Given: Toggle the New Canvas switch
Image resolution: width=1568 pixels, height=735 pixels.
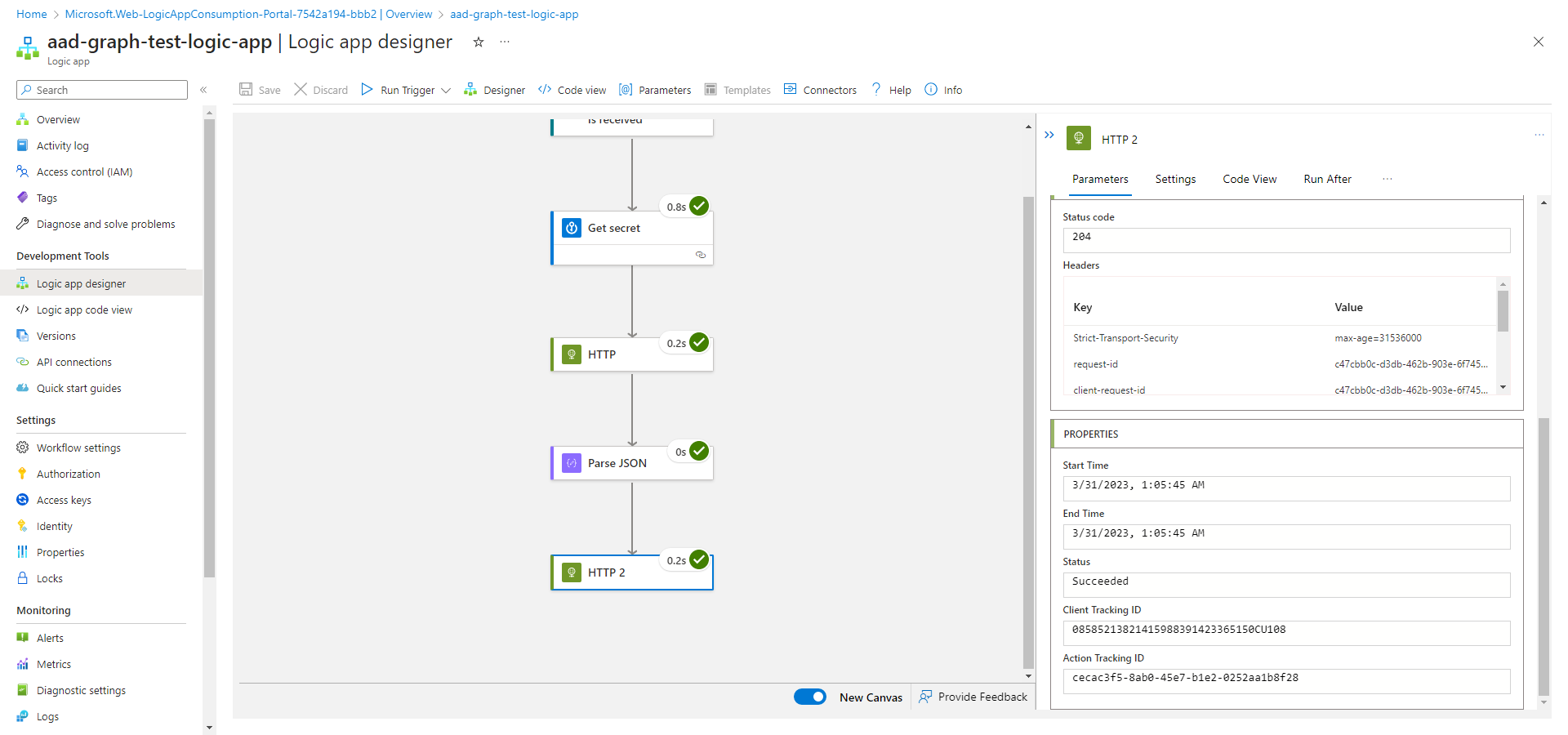Looking at the screenshot, I should coord(810,697).
